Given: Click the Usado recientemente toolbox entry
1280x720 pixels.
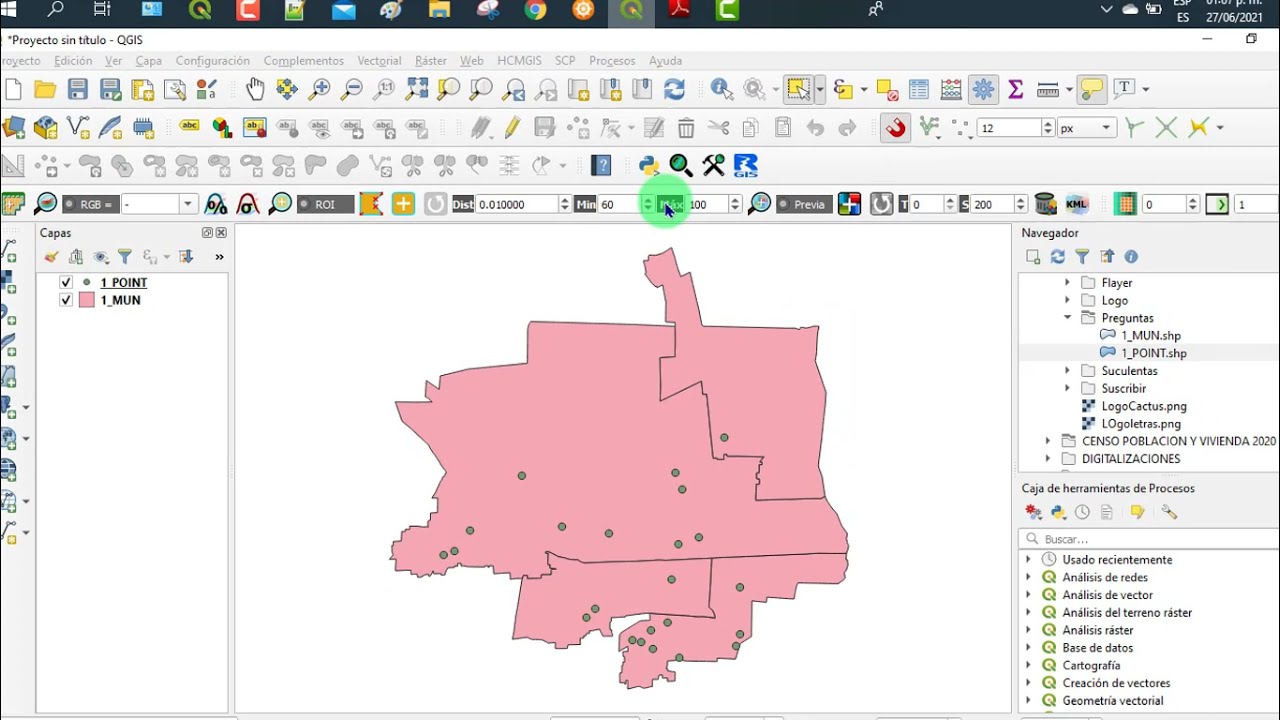Looking at the screenshot, I should [x=1117, y=560].
